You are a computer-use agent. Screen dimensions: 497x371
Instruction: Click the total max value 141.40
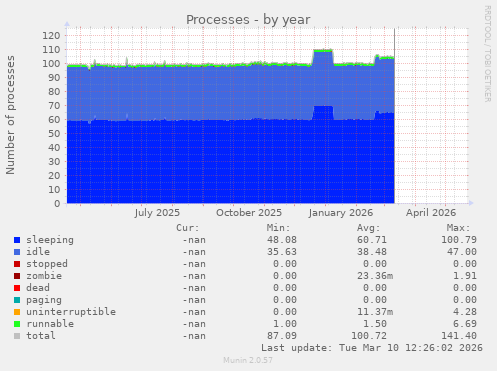click(x=459, y=336)
